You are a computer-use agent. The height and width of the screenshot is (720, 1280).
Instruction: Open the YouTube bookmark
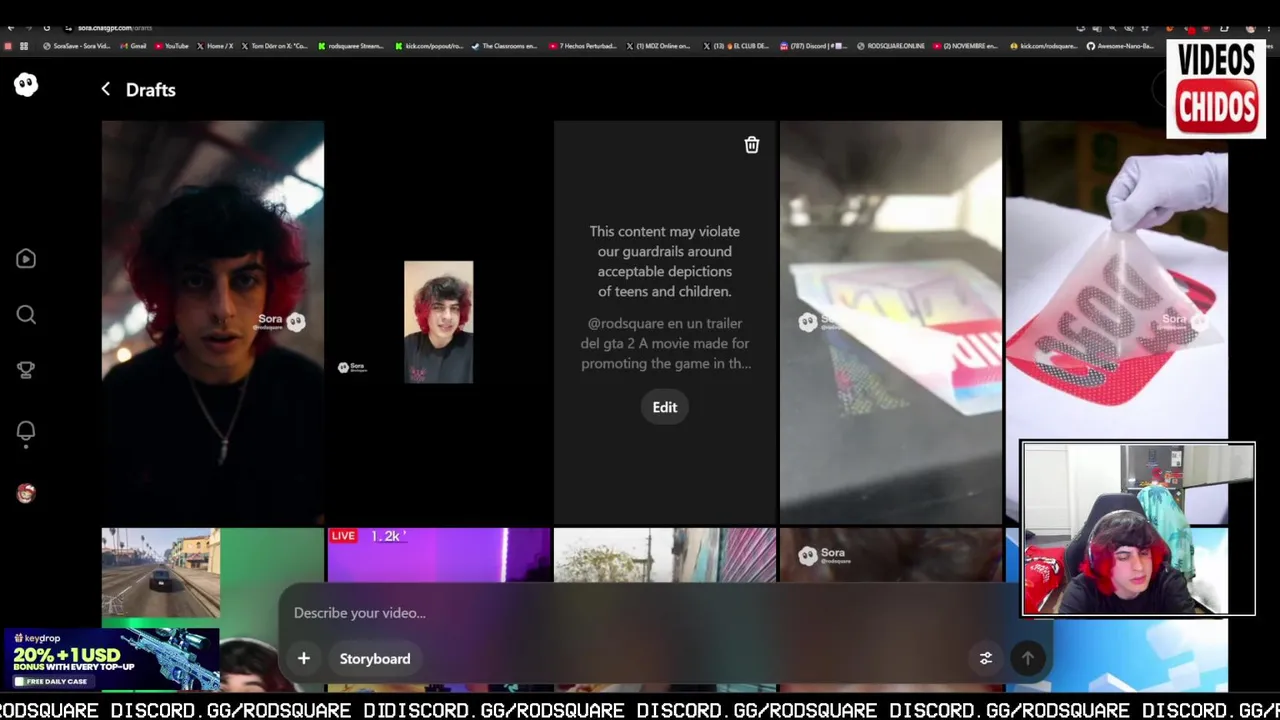click(x=171, y=46)
